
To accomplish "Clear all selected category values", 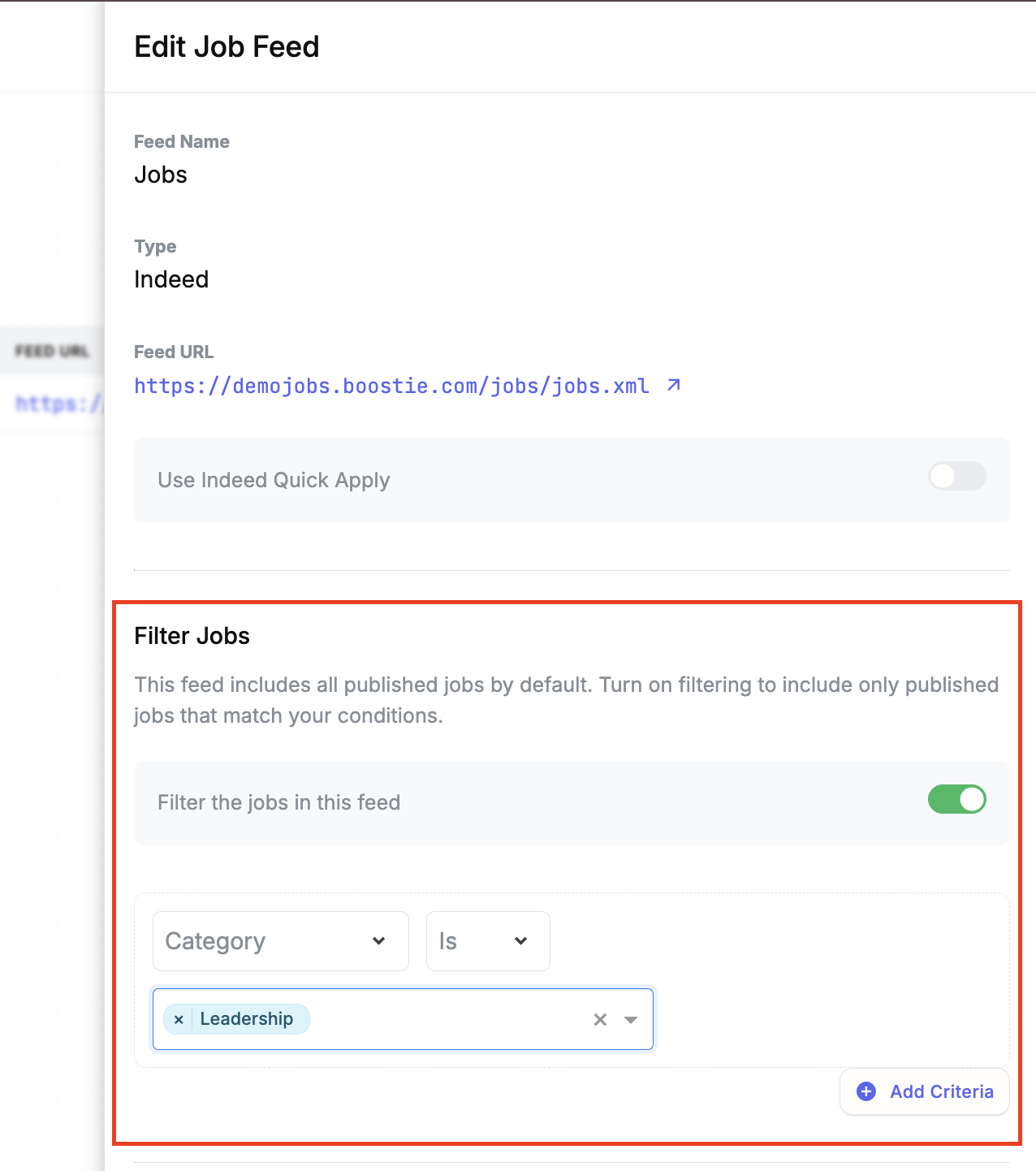I will (600, 1019).
